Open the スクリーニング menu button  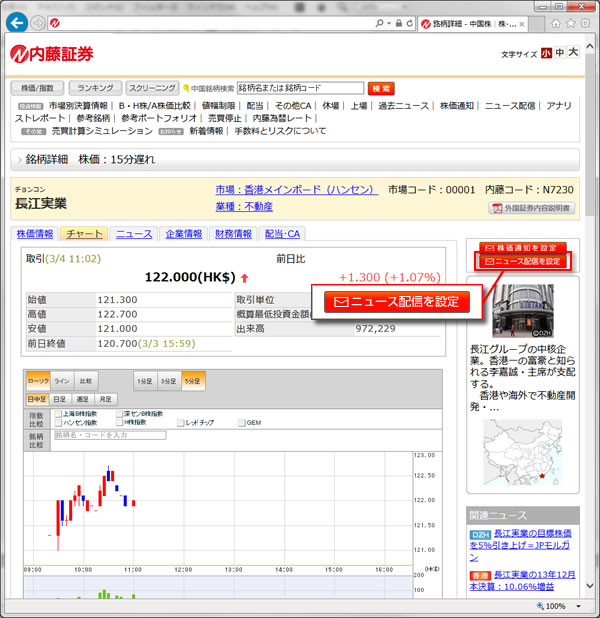pos(152,88)
